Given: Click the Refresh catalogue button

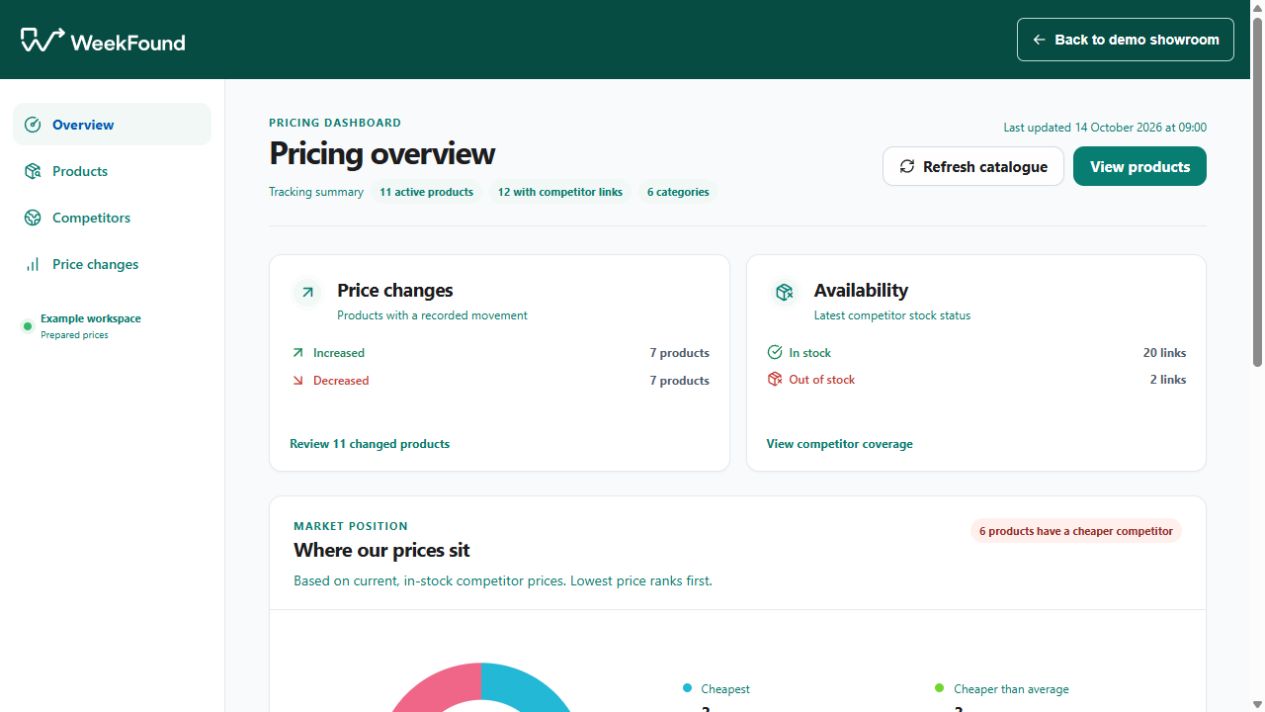Looking at the screenshot, I should pos(973,167).
